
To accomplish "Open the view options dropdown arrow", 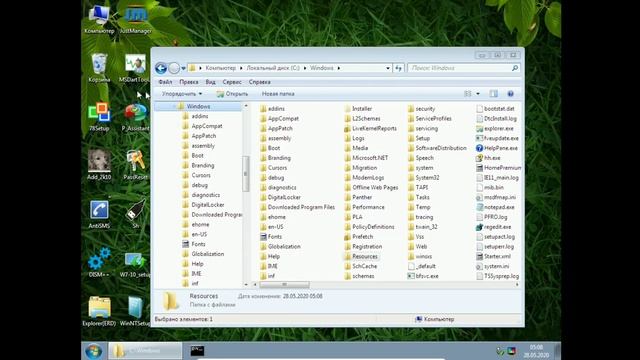I will [478, 94].
